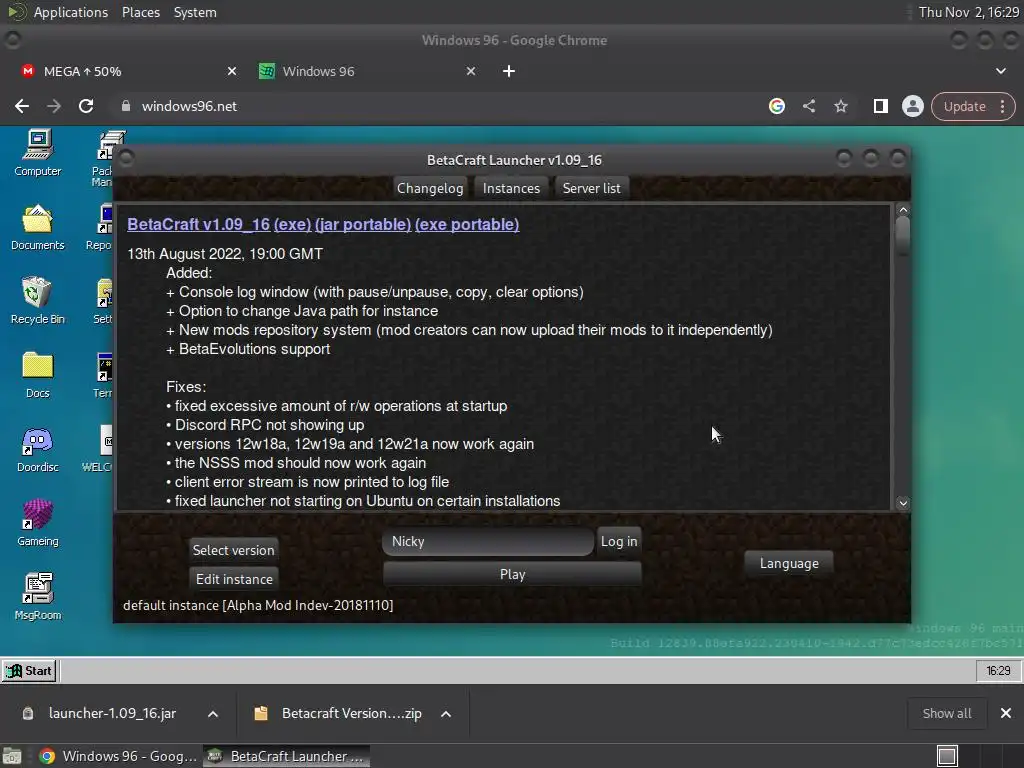
Task: Open the Windows 96 Start menu
Action: pyautogui.click(x=29, y=671)
